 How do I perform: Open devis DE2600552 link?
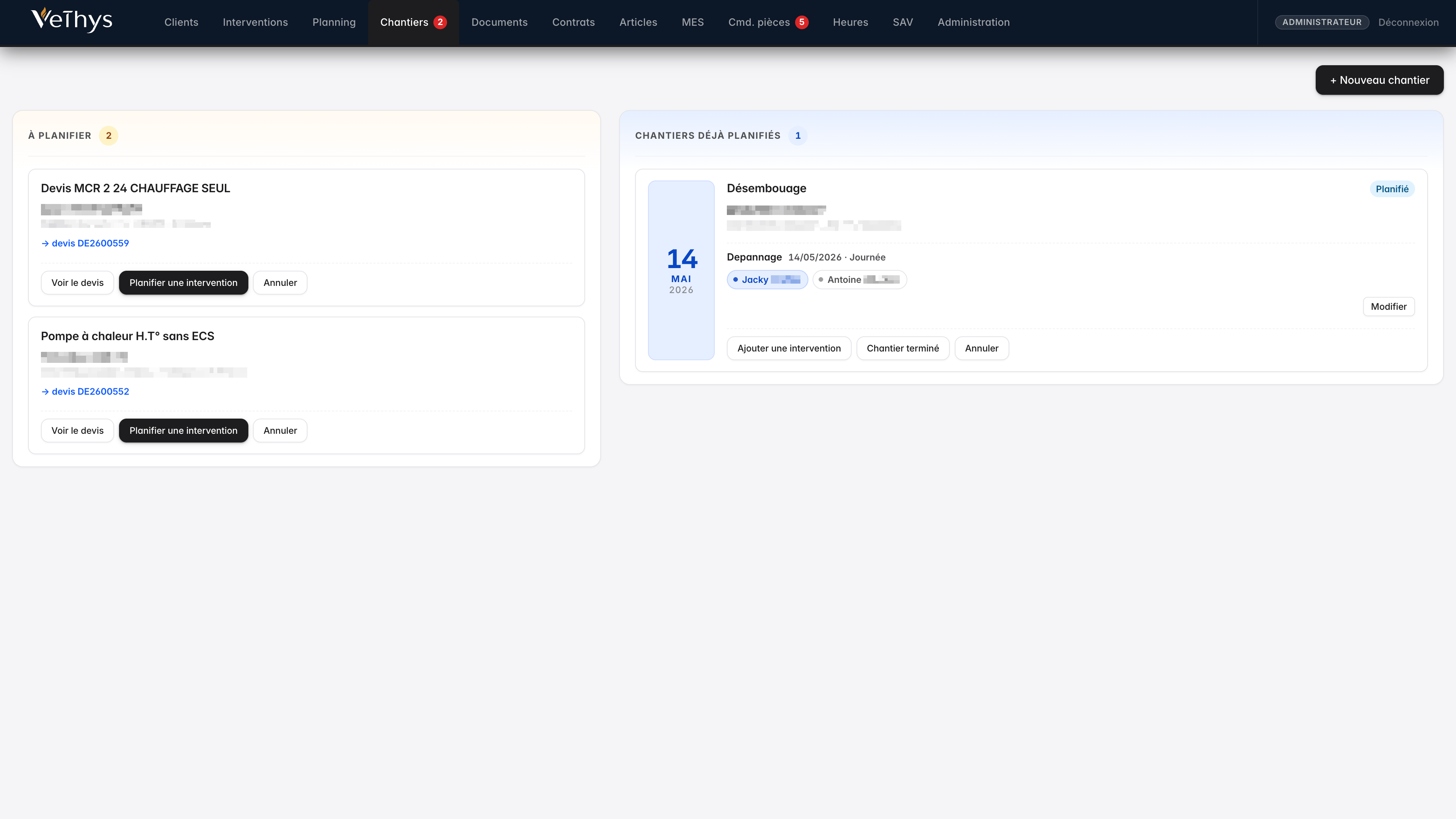pos(85,391)
